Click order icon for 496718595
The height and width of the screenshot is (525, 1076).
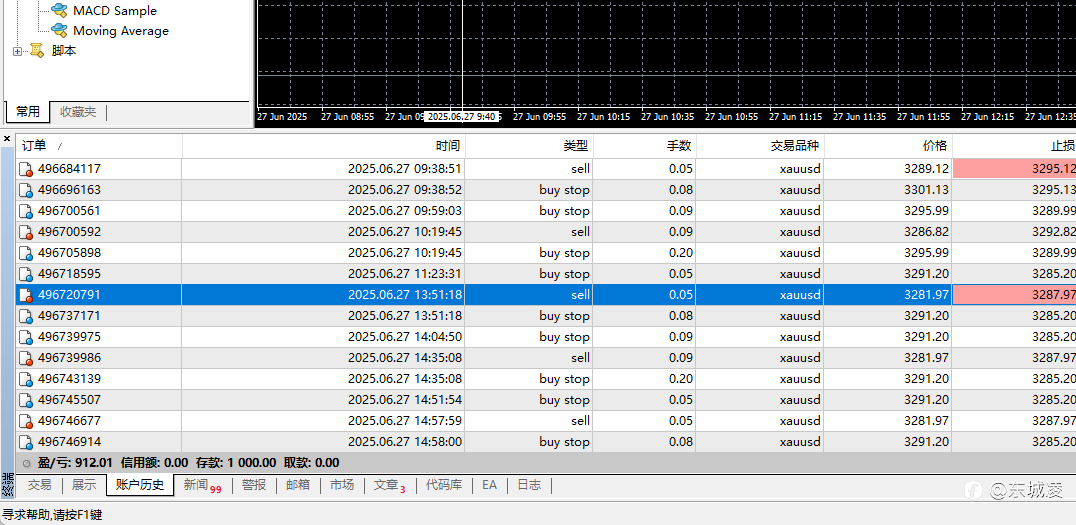(x=26, y=274)
